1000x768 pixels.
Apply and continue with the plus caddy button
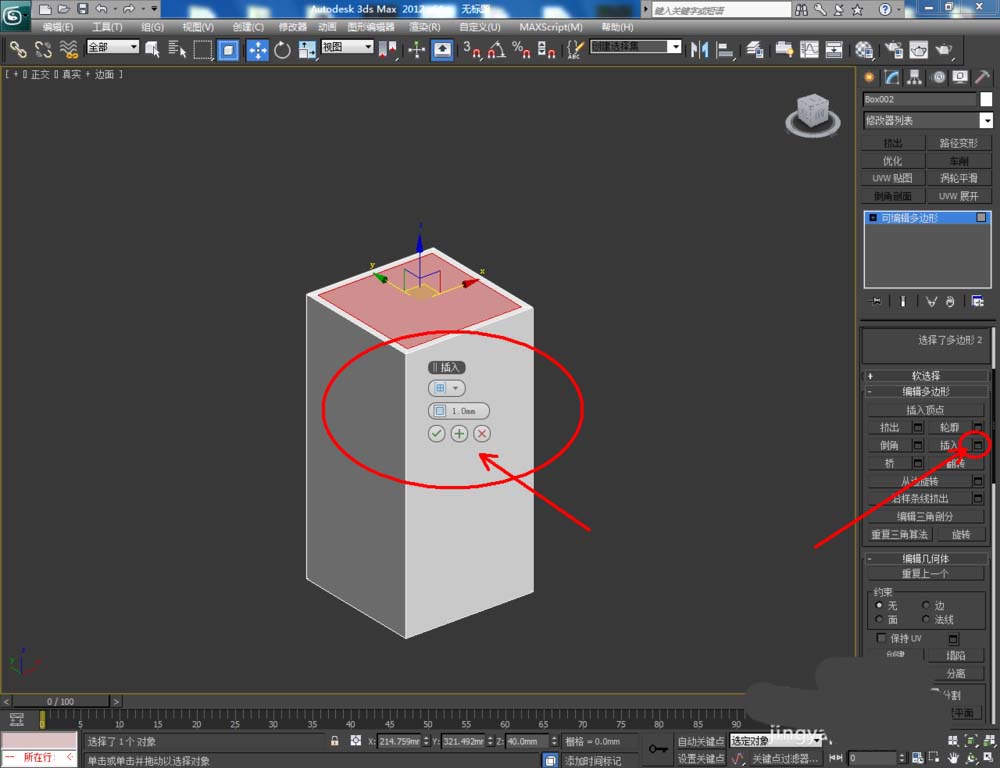459,433
